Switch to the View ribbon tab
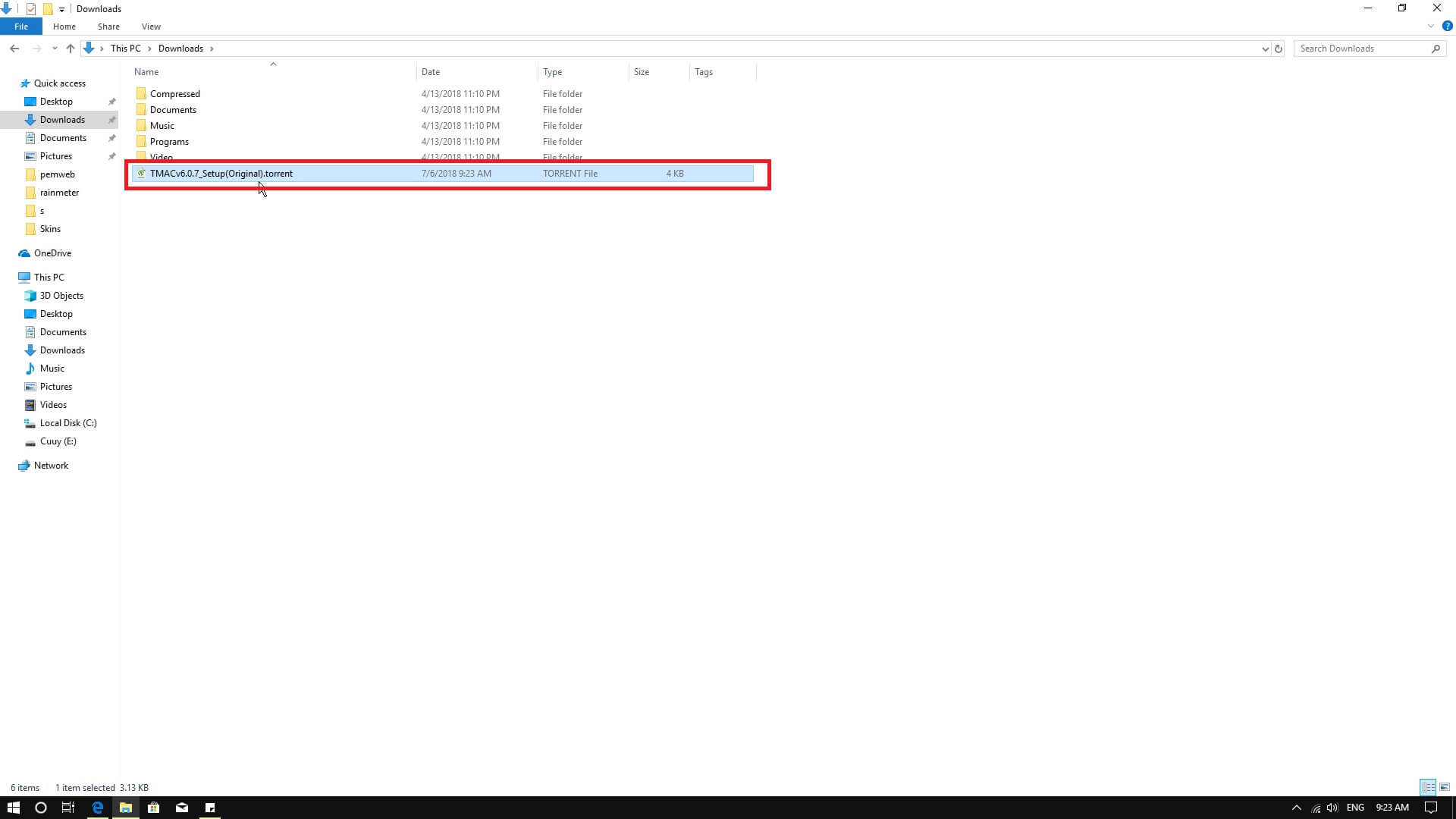Screen dimensions: 1456x819 [x=151, y=27]
